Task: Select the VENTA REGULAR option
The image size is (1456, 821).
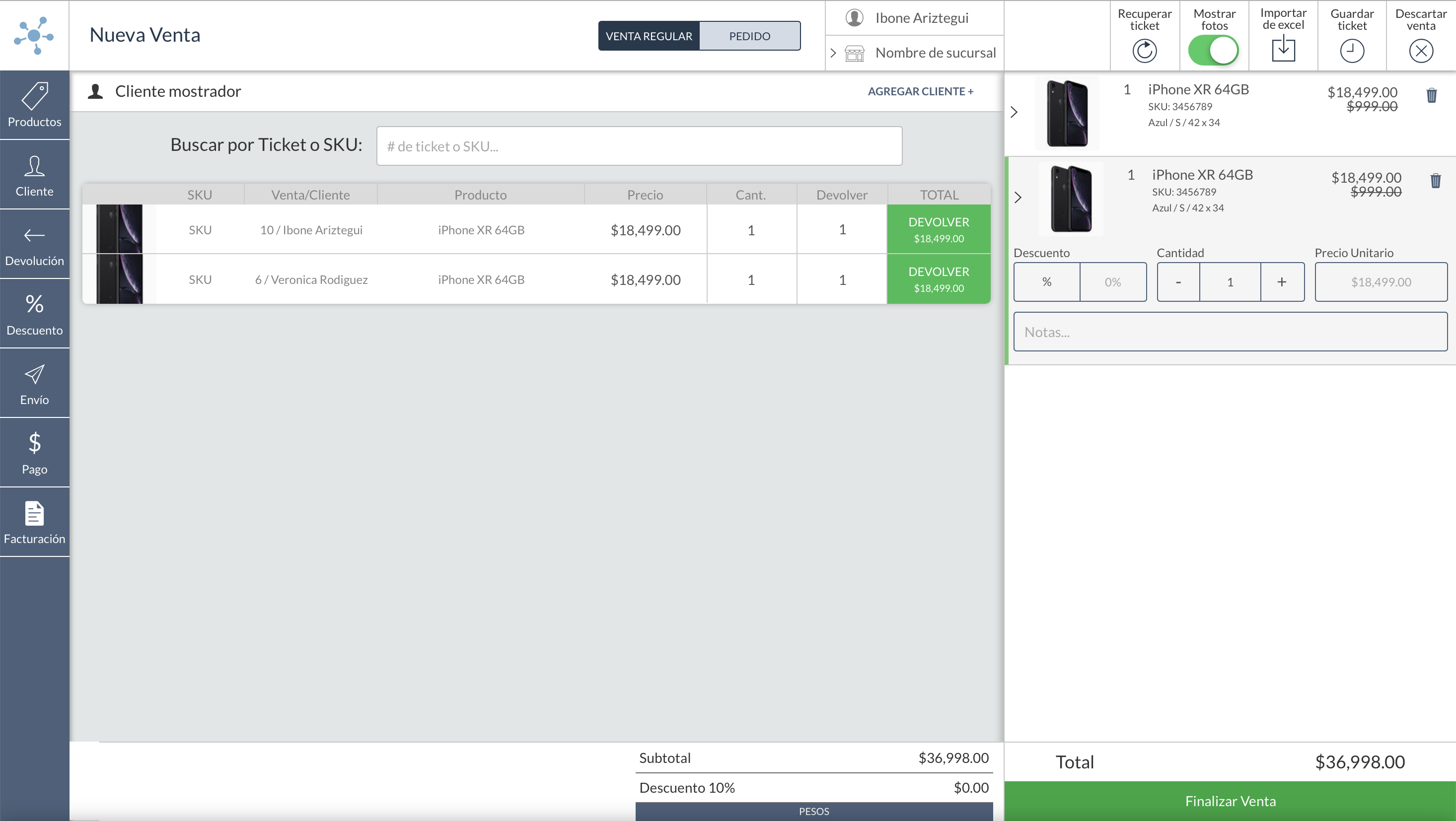Action: (x=649, y=36)
